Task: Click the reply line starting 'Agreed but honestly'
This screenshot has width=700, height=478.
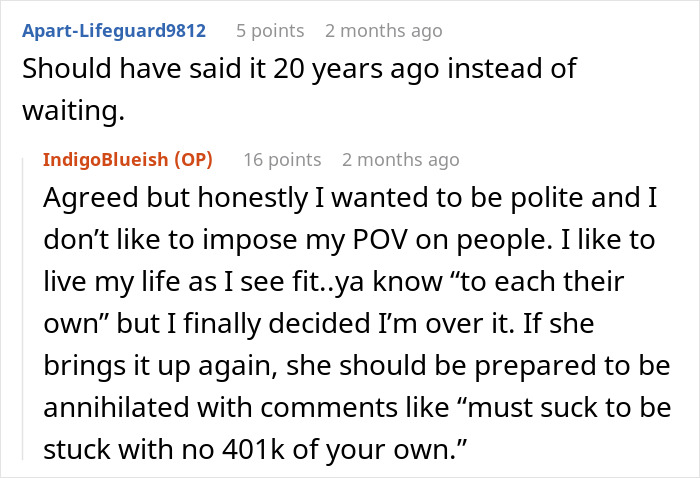Action: tap(350, 197)
